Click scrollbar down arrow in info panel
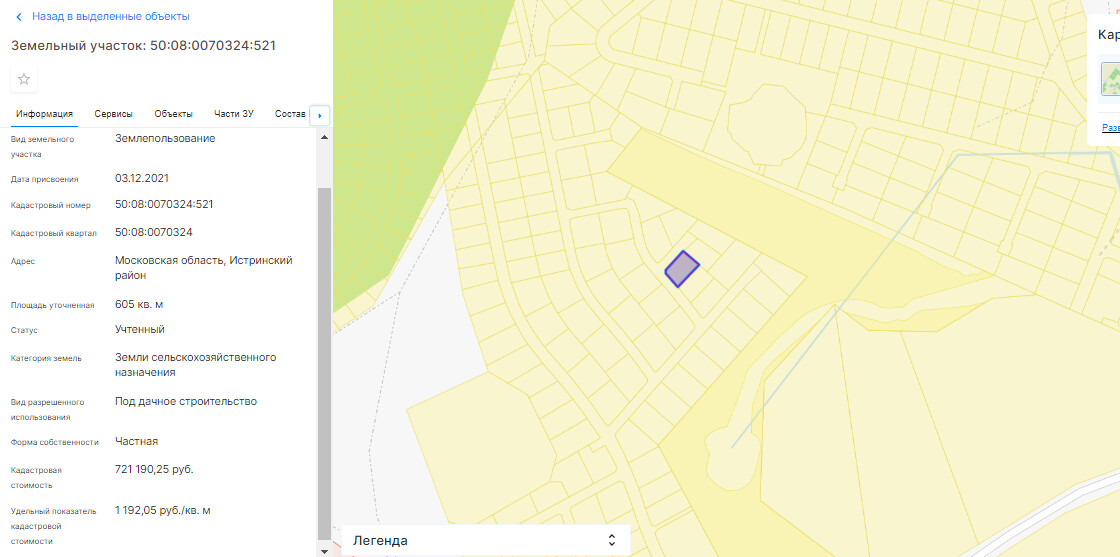 (323, 549)
